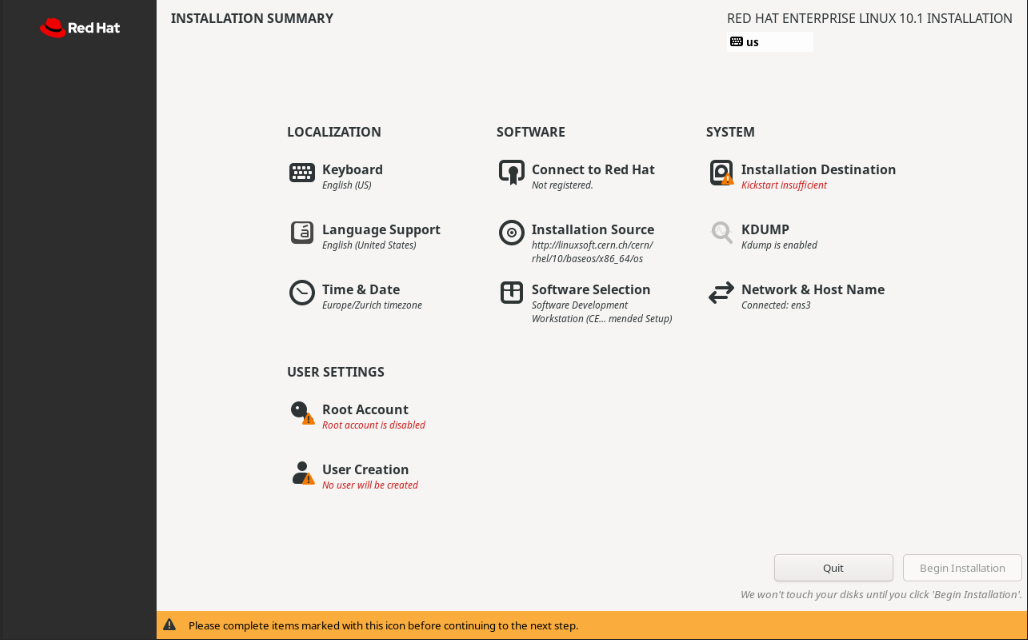
Task: Open Language Support via its icon
Action: (x=302, y=233)
